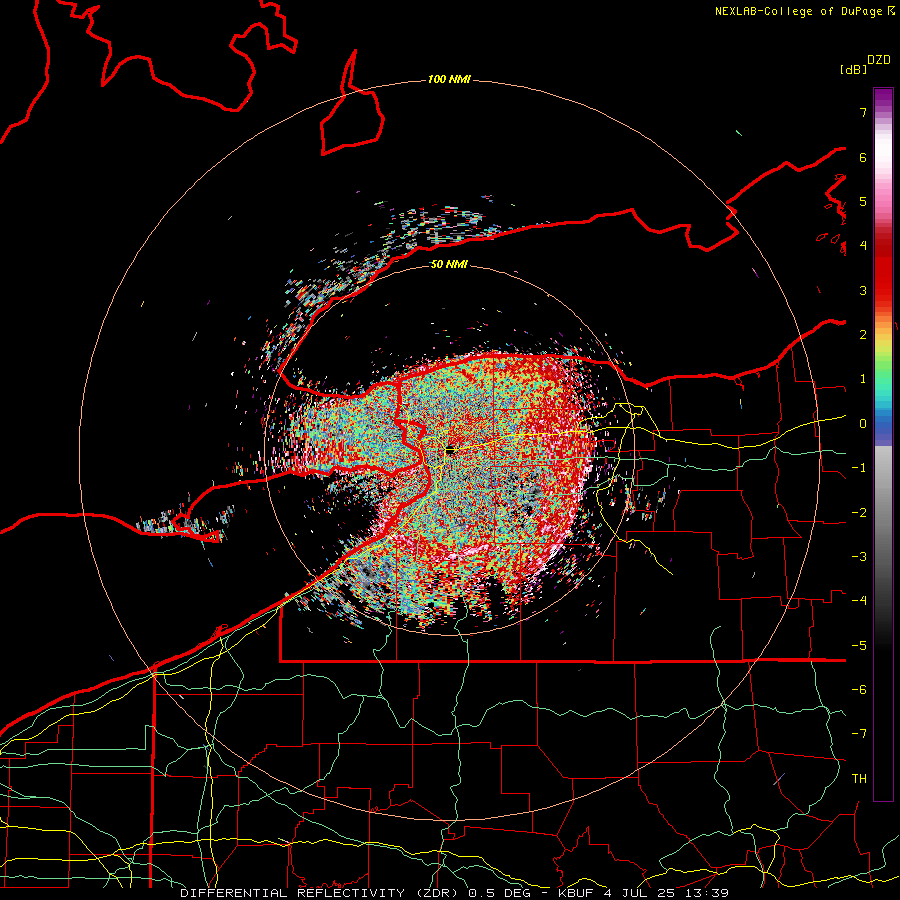Click the Differential Reflectivity caption at bottom
The width and height of the screenshot is (900, 900).
[454, 893]
